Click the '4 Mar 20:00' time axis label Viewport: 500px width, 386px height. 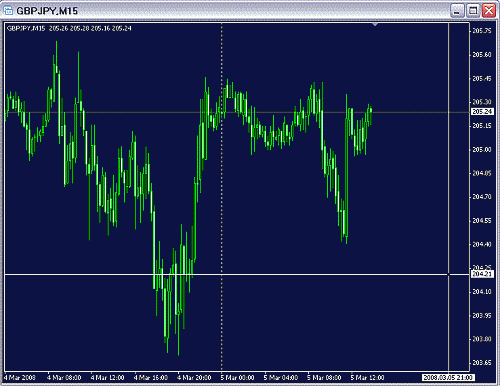pos(194,378)
